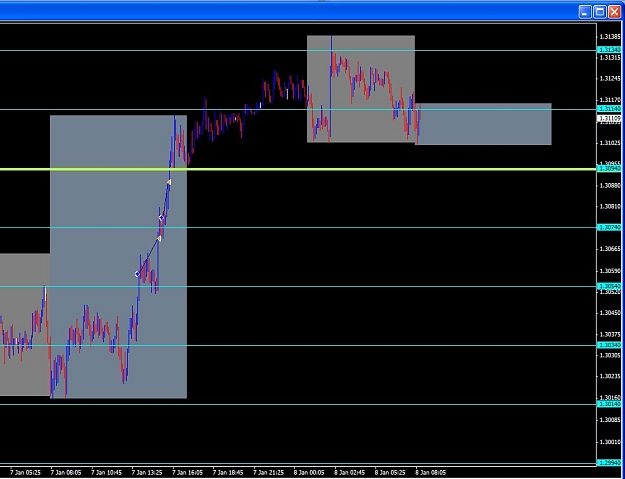Image resolution: width=625 pixels, height=479 pixels.
Task: Select the upper blue diamond trade marker
Action: click(161, 218)
